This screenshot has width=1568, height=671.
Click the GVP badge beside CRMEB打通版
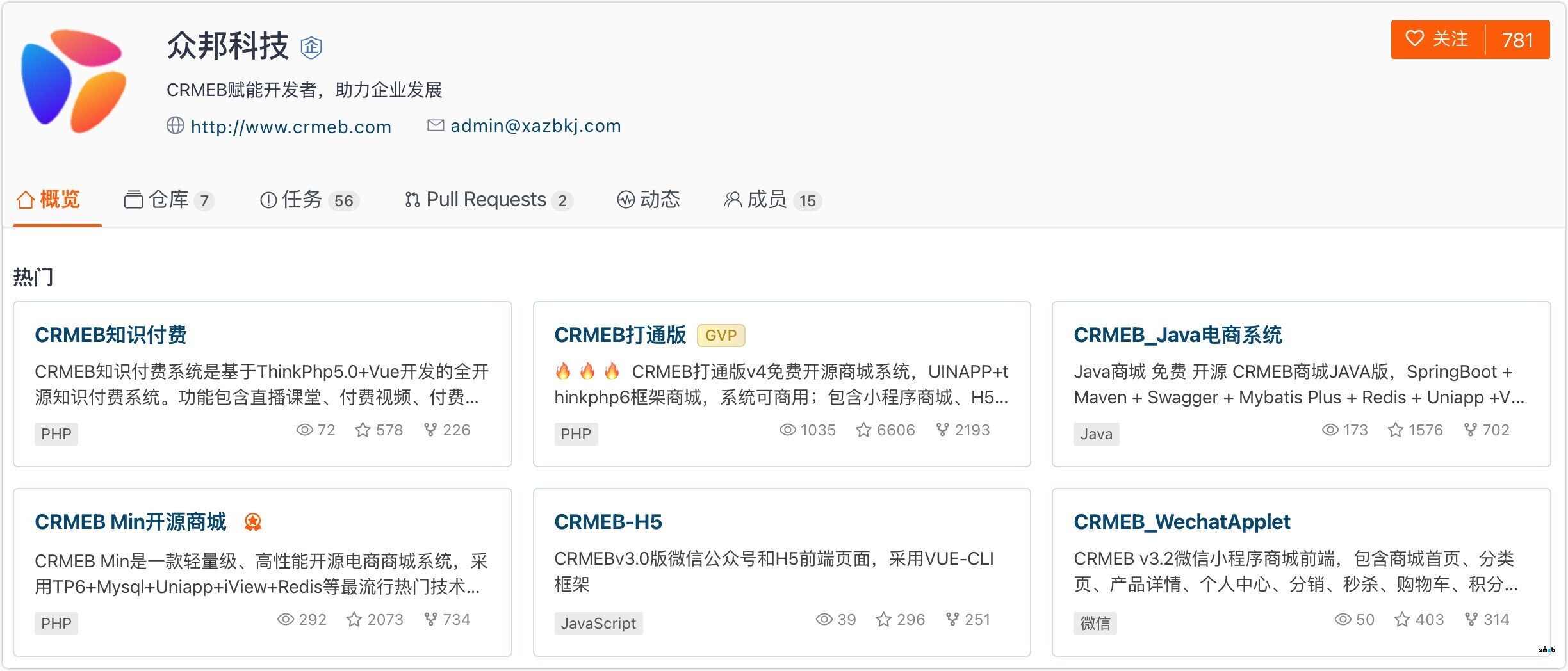721,335
